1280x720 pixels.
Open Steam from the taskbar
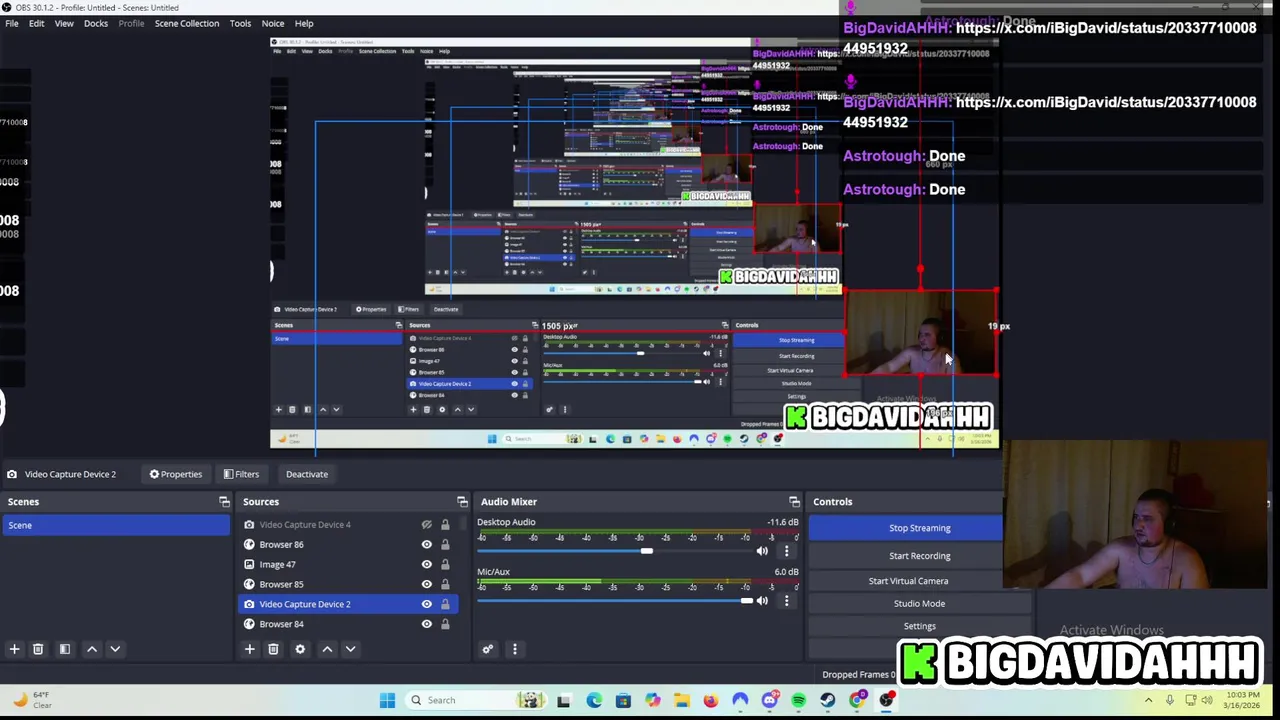tap(827, 700)
